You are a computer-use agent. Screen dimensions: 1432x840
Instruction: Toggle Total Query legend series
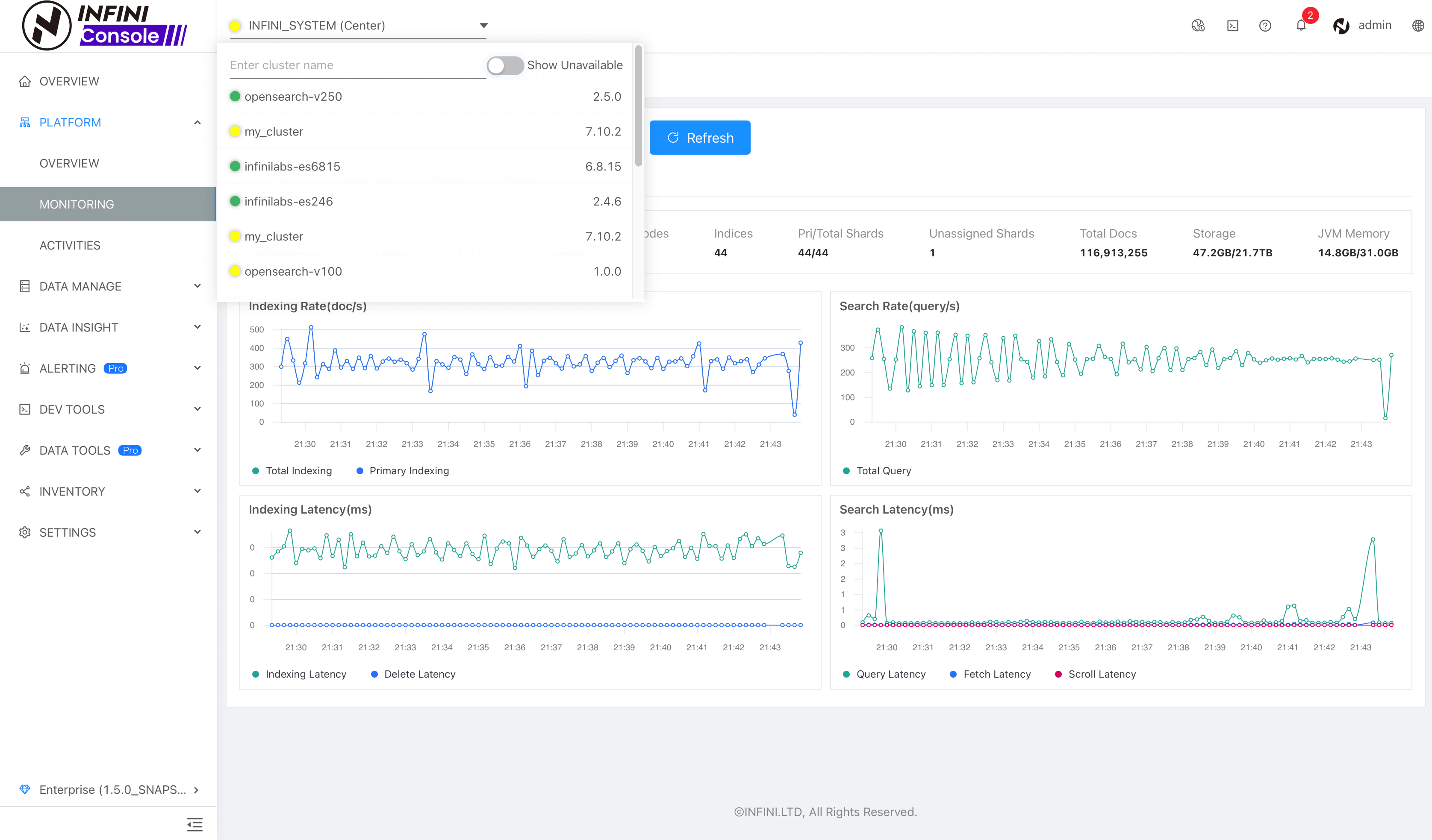877,470
